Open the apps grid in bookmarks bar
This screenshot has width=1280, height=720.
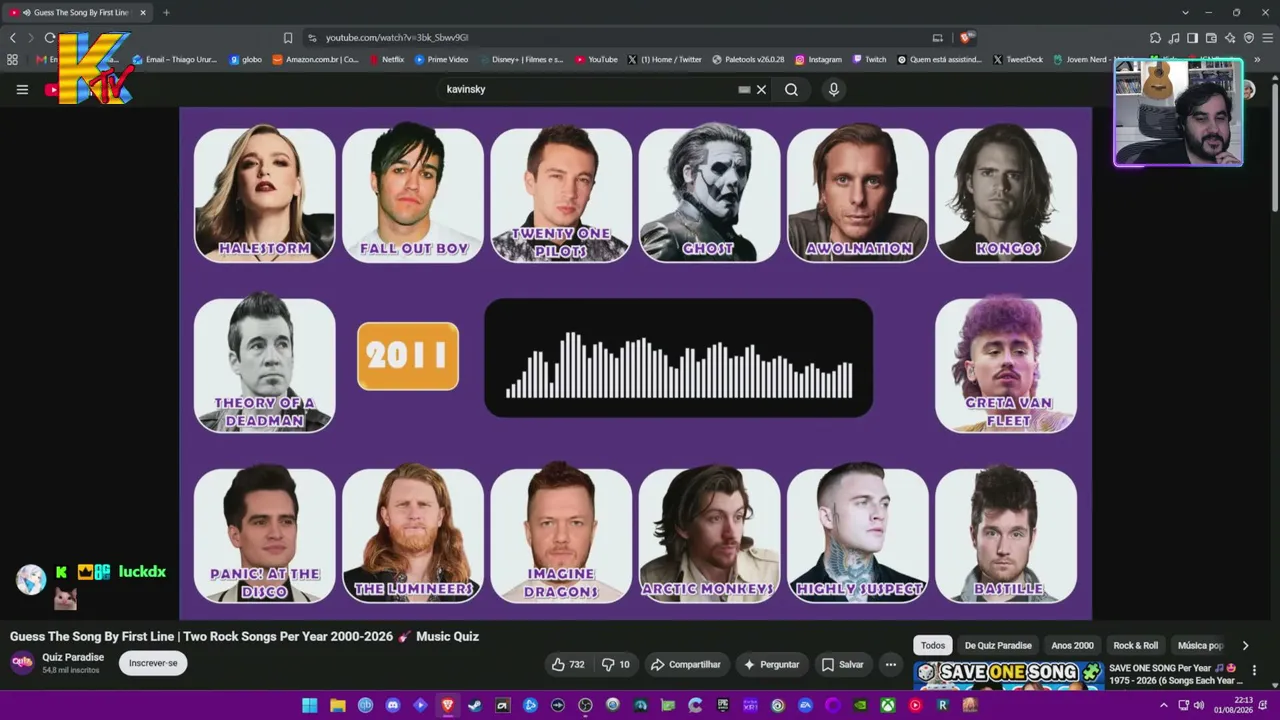12,60
